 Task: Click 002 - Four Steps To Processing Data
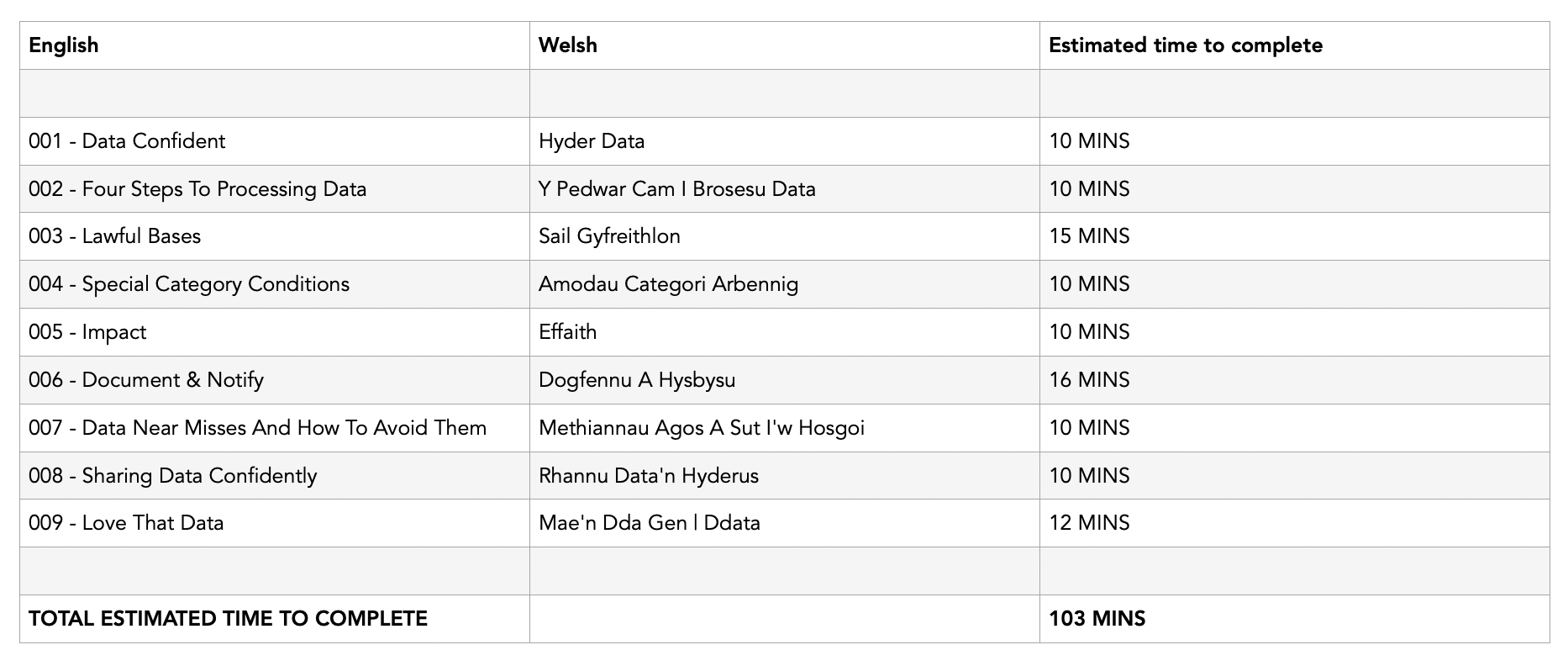tap(275, 189)
